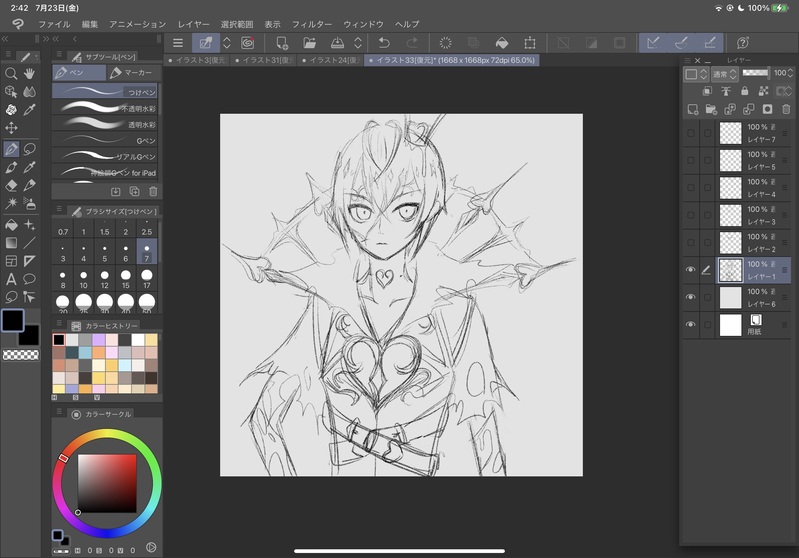This screenshot has width=799, height=558.
Task: Click the fill icon in the command bar
Action: (502, 43)
